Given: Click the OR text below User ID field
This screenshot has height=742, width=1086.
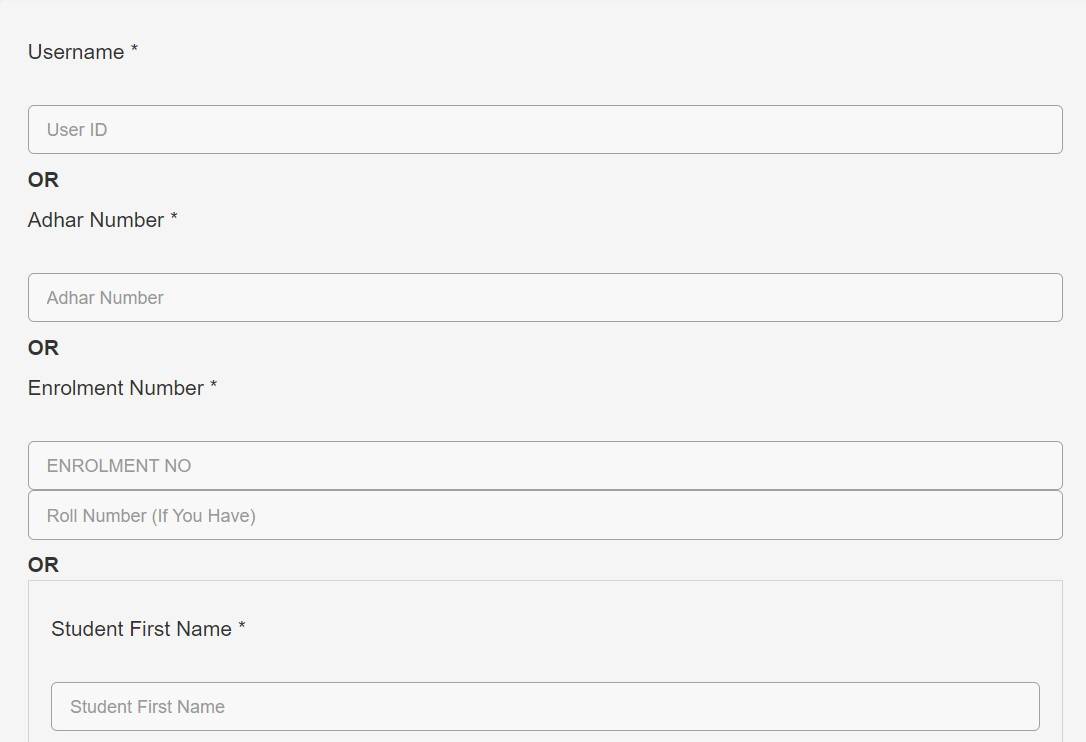Looking at the screenshot, I should pyautogui.click(x=43, y=180).
